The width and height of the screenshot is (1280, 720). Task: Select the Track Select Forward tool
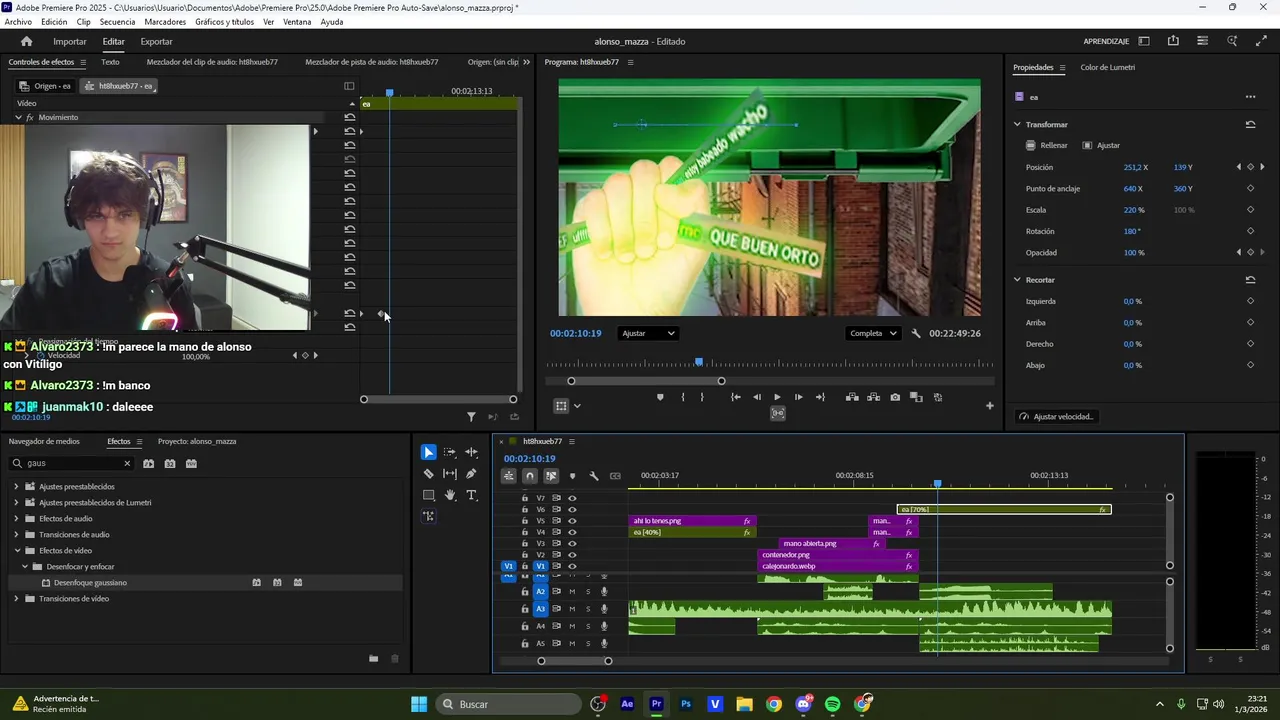click(450, 452)
